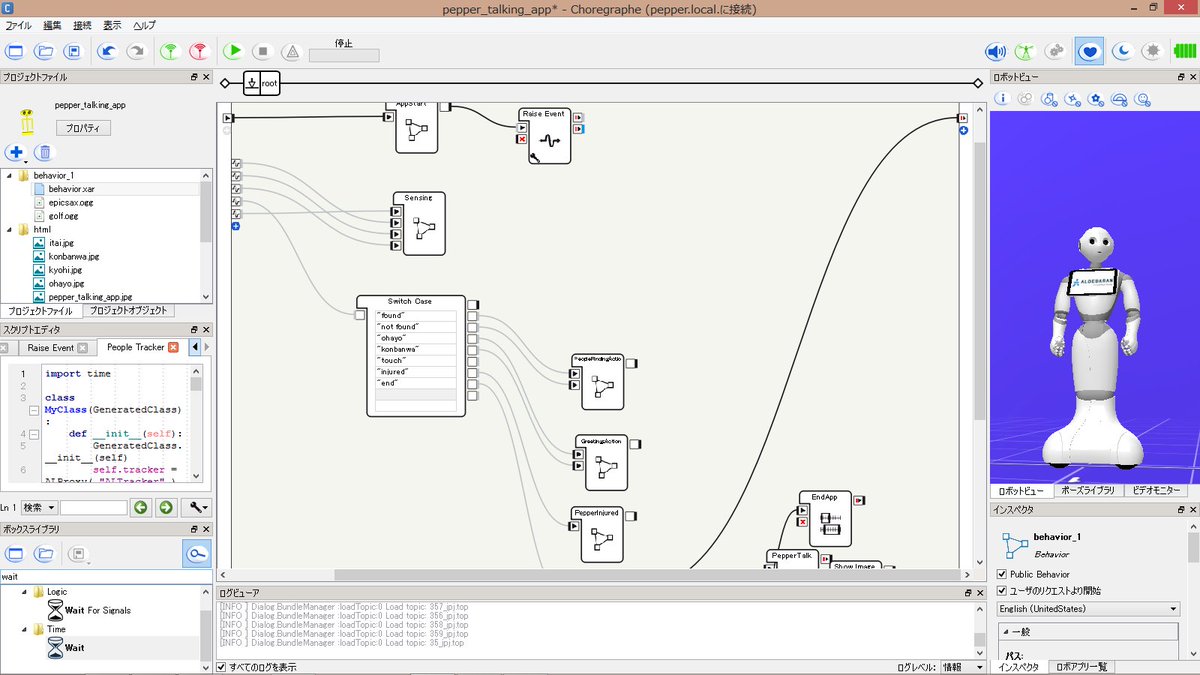Toggle the すべてのログを表示 checkbox
The height and width of the screenshot is (675, 1200).
[x=222, y=667]
